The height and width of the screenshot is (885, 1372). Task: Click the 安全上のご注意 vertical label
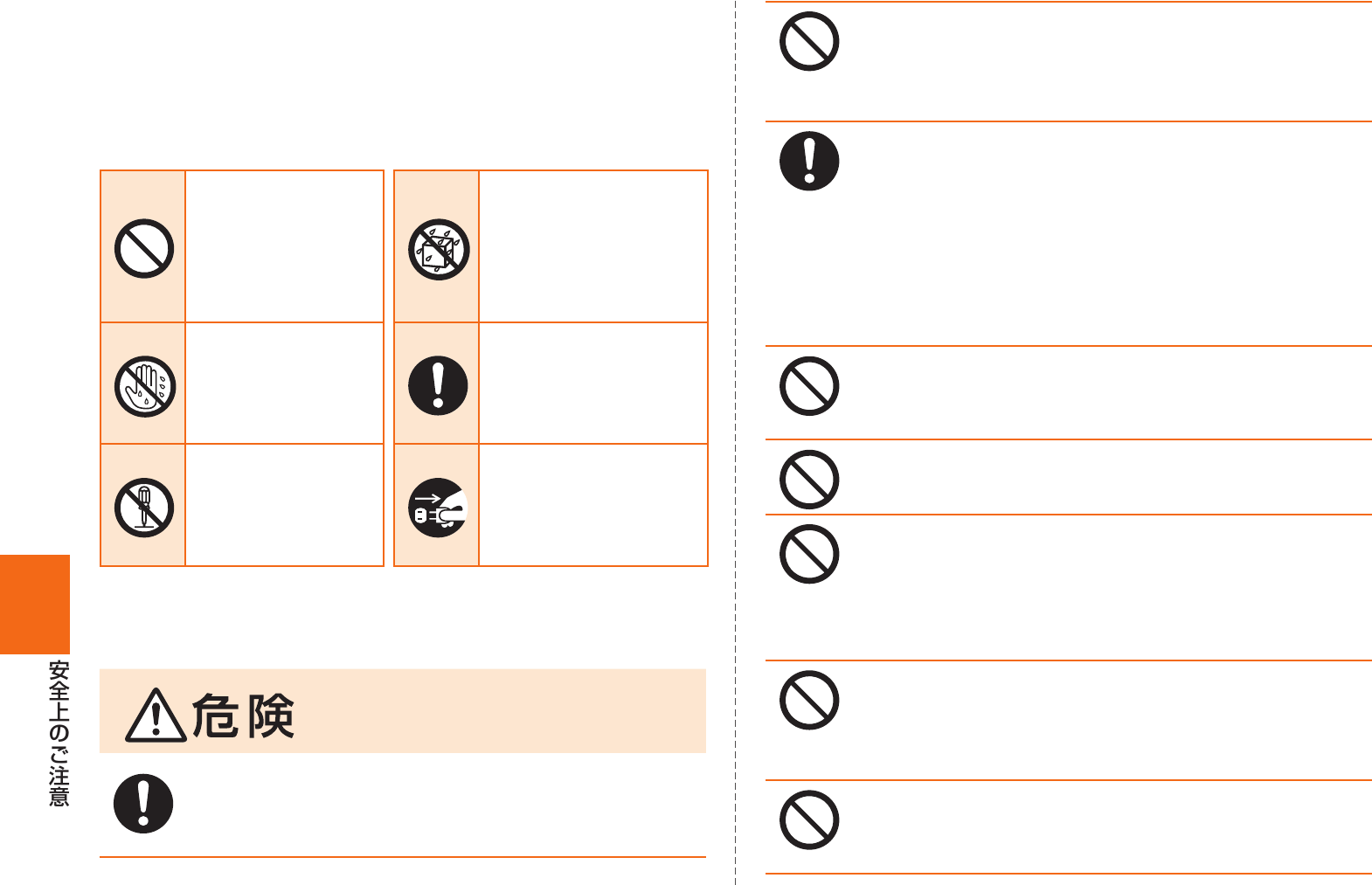[x=59, y=734]
